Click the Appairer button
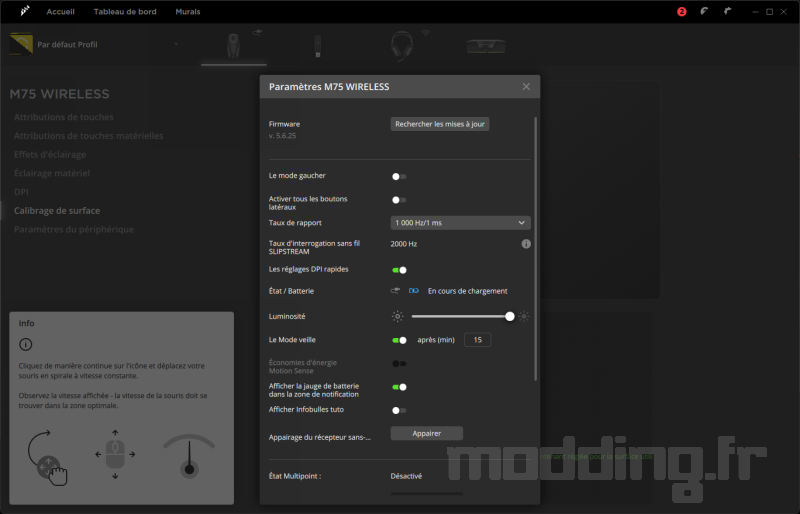 (x=427, y=433)
